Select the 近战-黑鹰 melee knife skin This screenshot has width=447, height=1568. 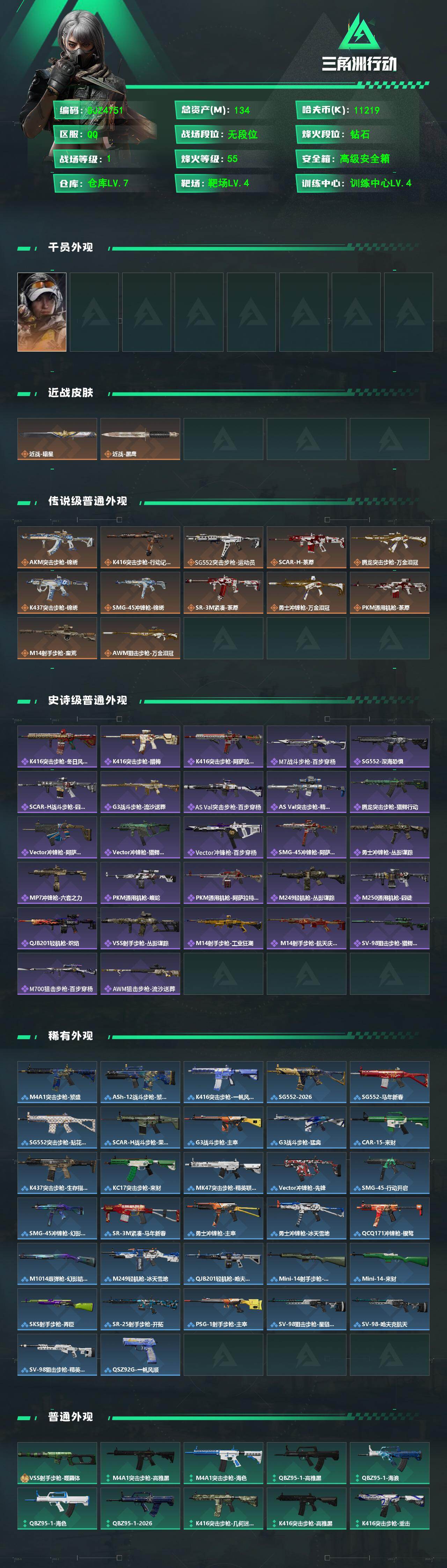[x=140, y=439]
